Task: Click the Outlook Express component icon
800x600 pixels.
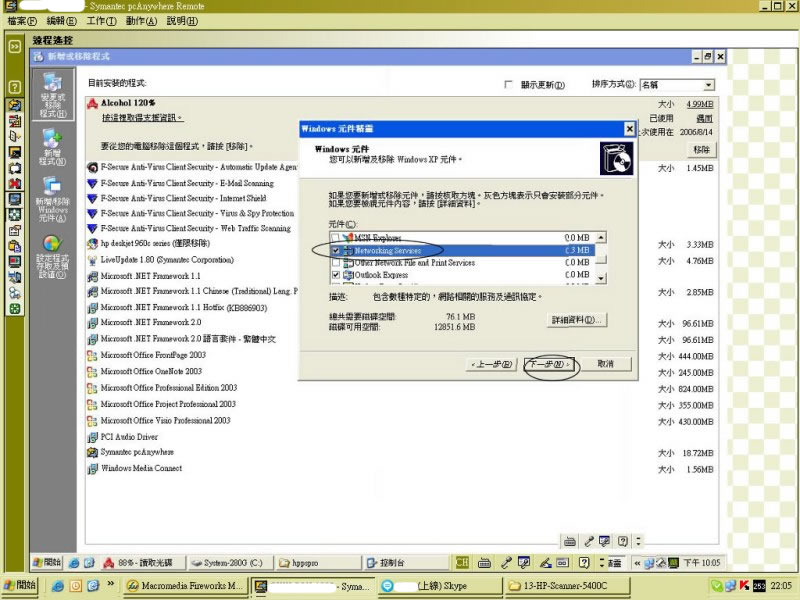Action: coord(348,275)
